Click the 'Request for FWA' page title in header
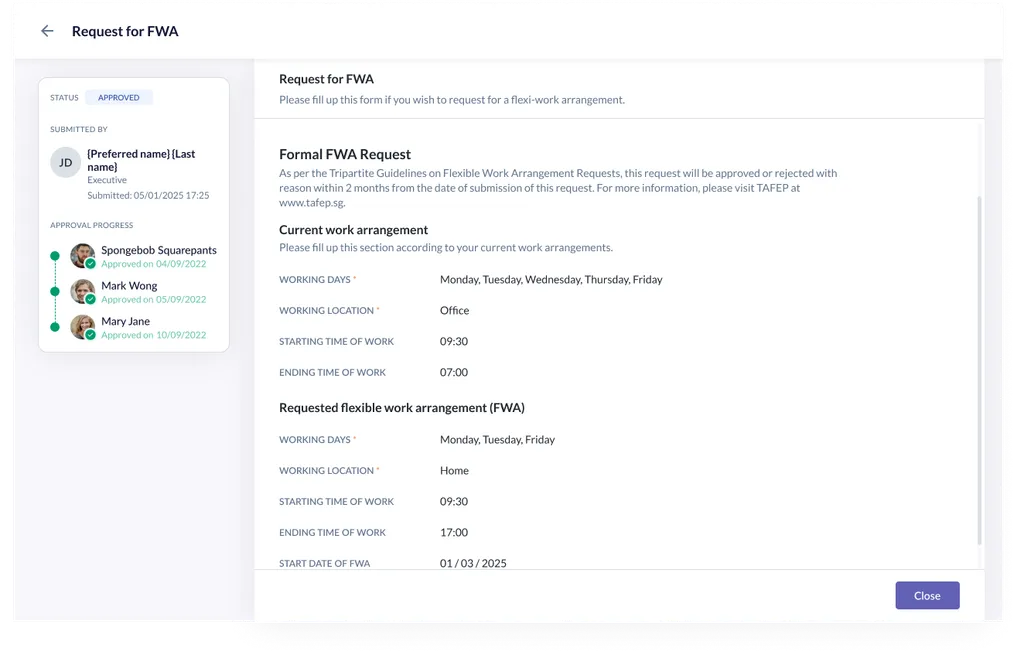This screenshot has height=661, width=1024. pos(125,31)
